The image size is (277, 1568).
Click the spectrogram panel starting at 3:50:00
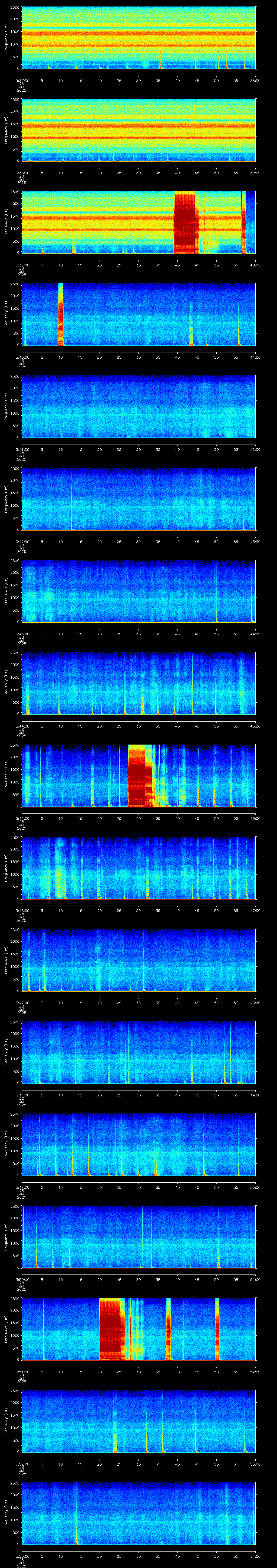point(139,1237)
